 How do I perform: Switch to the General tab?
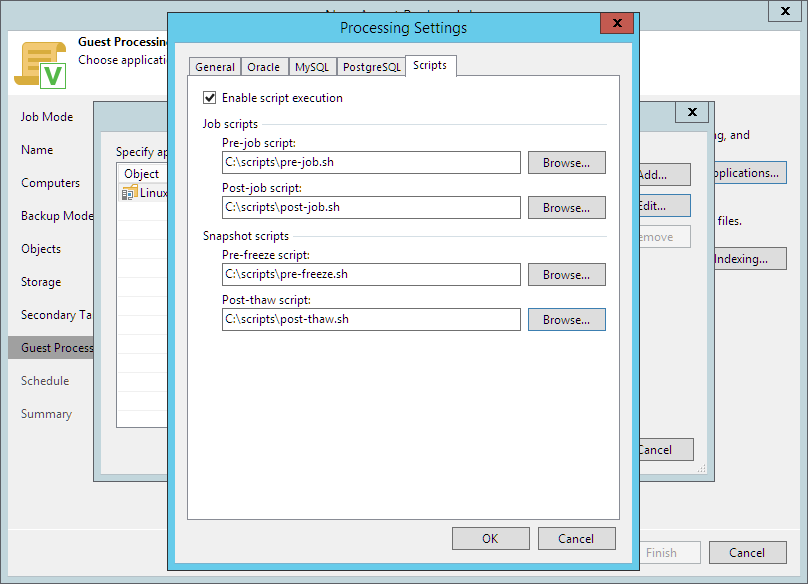coord(215,67)
